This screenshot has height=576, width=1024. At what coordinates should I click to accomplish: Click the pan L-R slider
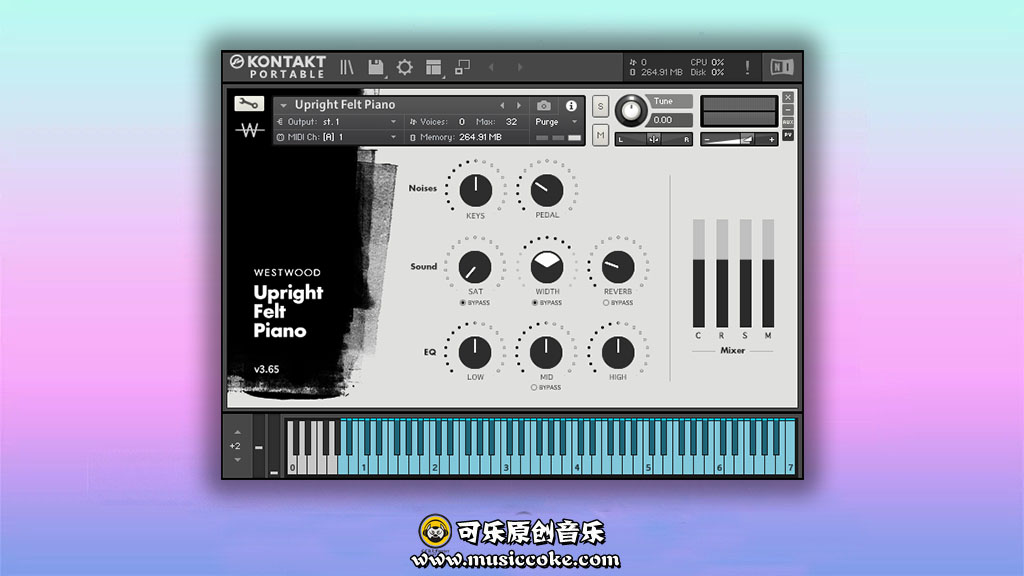(653, 139)
